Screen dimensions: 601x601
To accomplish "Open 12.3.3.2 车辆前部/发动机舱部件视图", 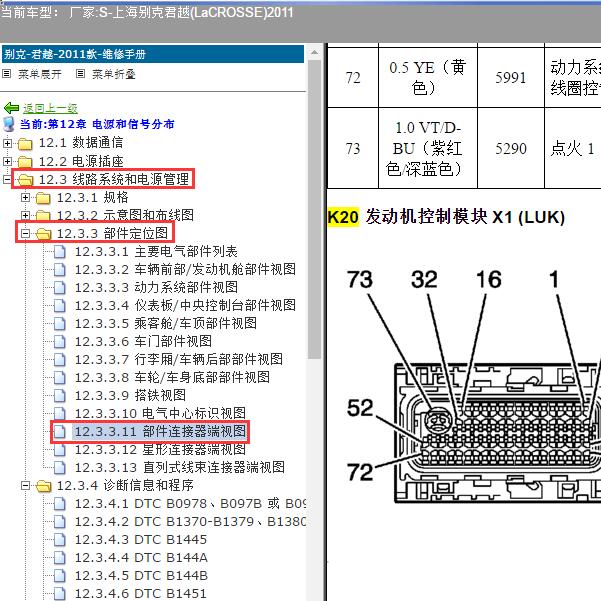I will tap(185, 269).
